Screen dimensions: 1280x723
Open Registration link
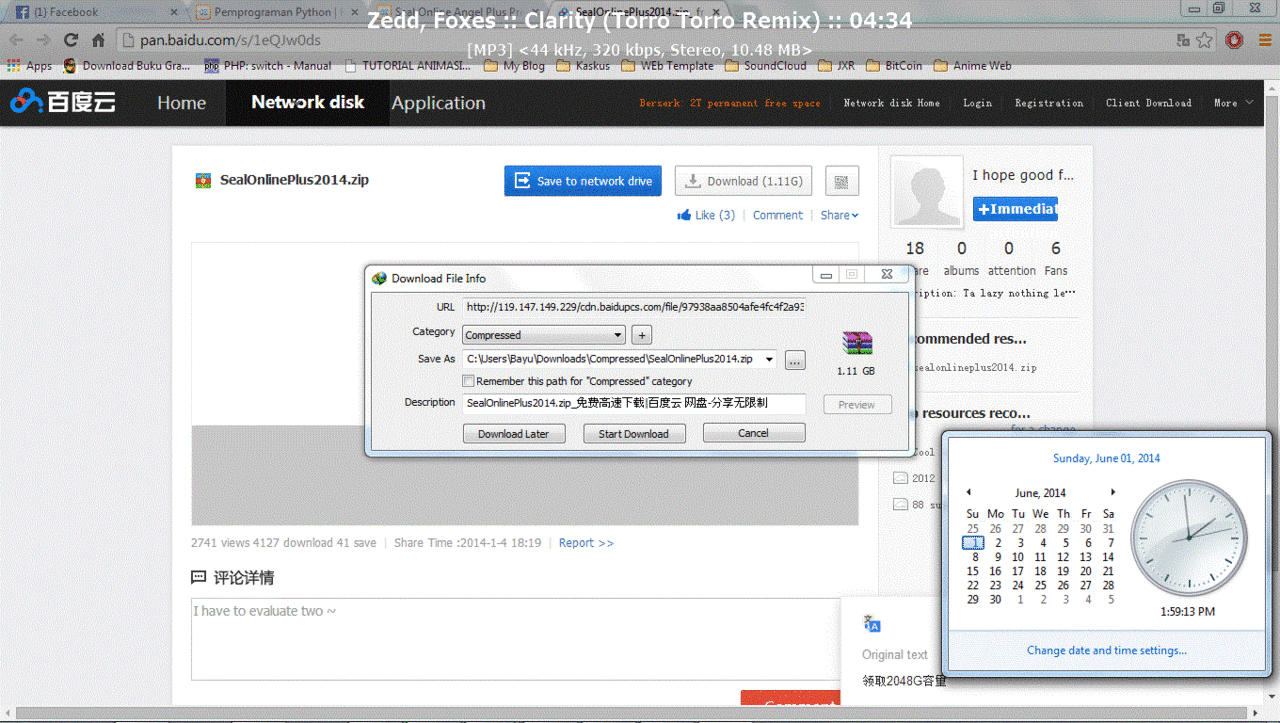(x=1049, y=103)
